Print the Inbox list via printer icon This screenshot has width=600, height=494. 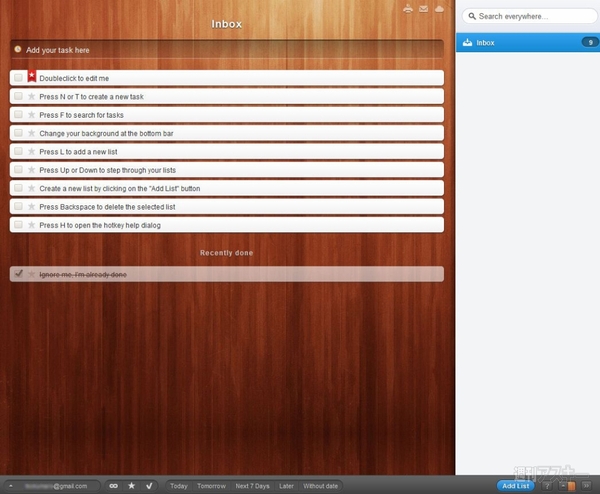point(408,9)
